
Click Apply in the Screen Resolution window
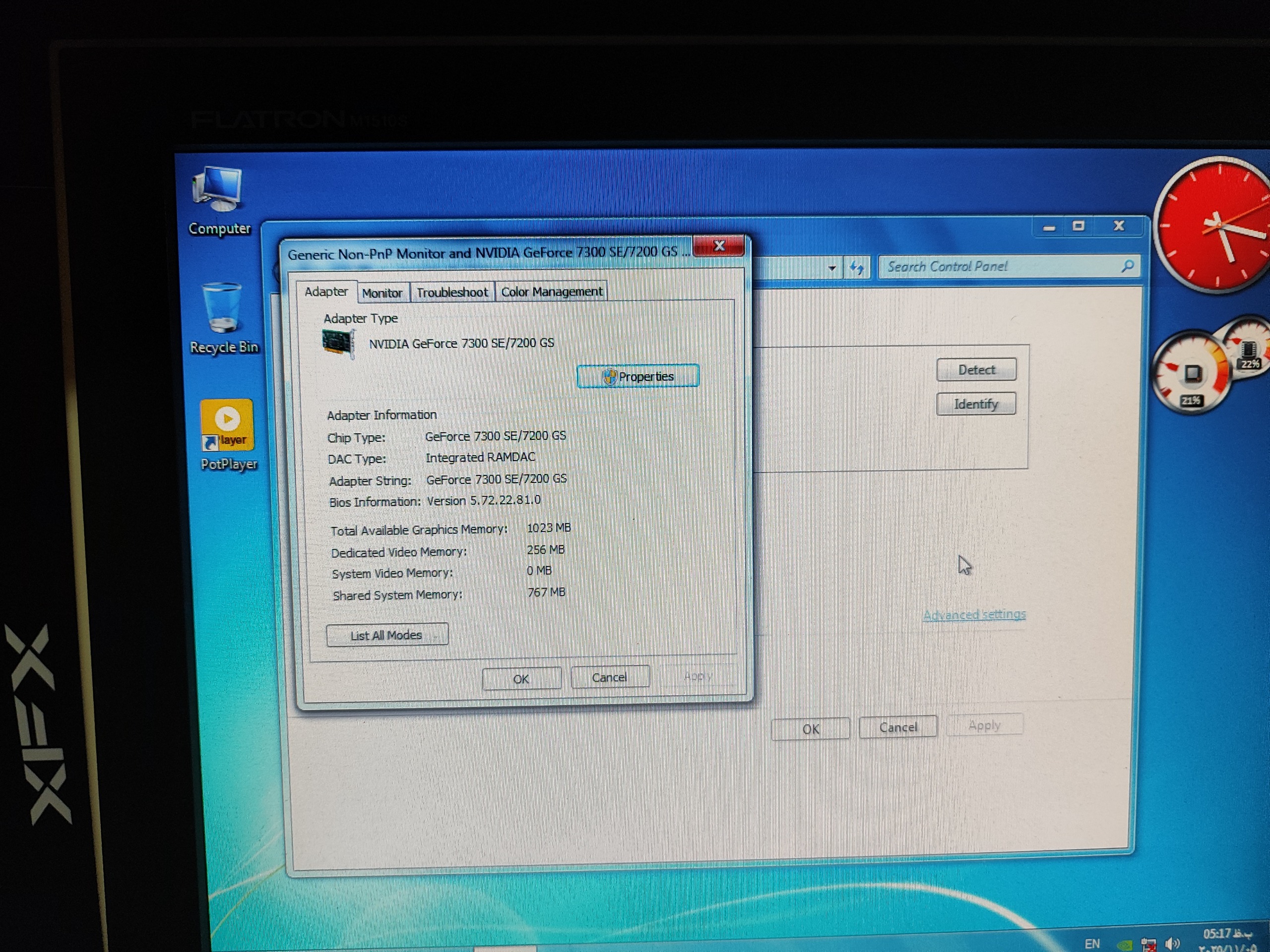click(x=985, y=725)
